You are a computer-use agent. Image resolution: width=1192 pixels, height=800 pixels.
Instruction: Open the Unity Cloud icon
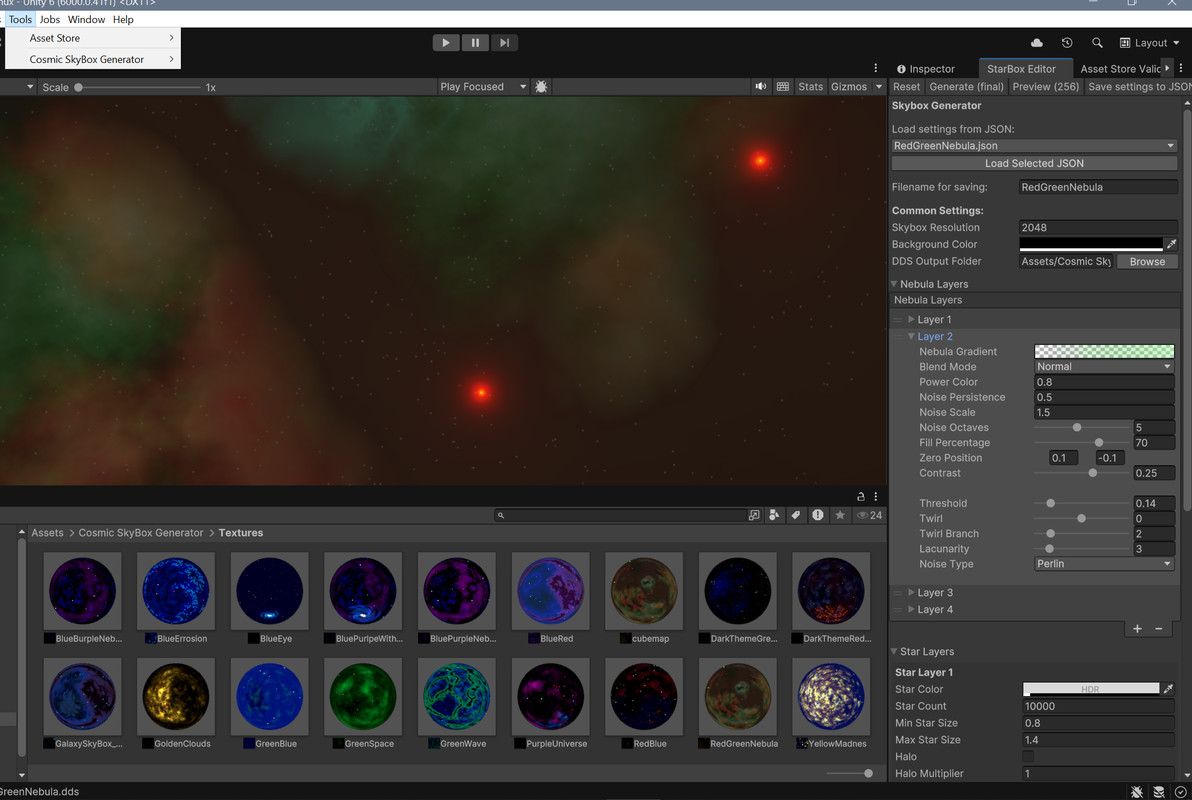[x=1036, y=43]
